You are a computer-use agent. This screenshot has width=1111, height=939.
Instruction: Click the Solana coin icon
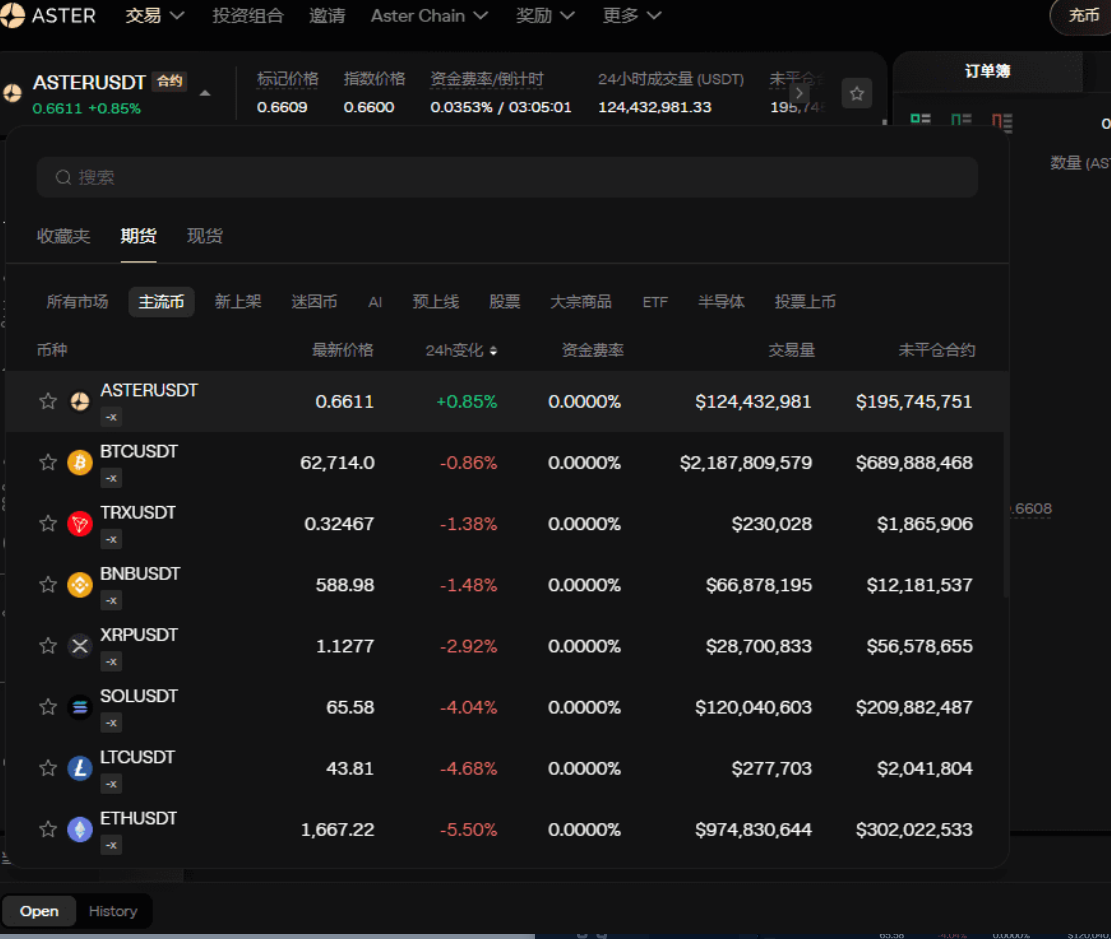click(80, 707)
